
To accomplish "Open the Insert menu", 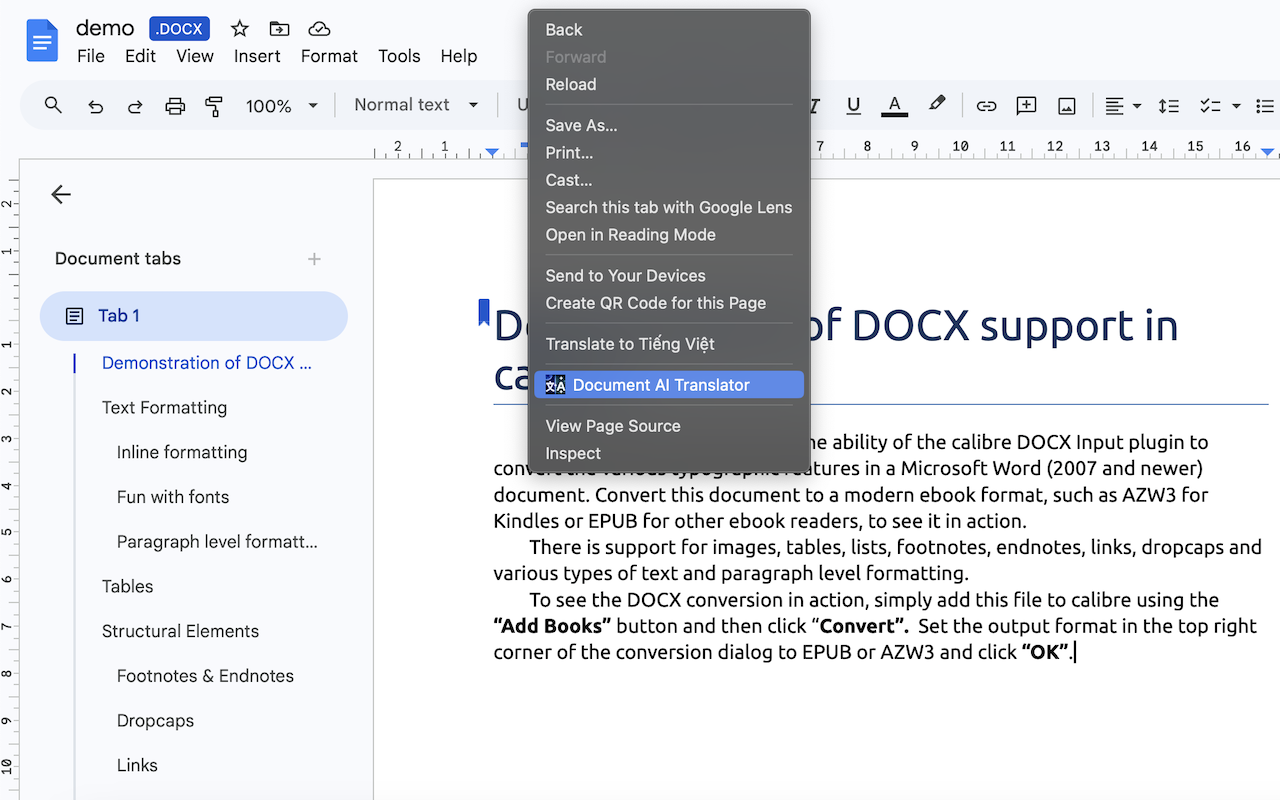I will click(x=257, y=56).
